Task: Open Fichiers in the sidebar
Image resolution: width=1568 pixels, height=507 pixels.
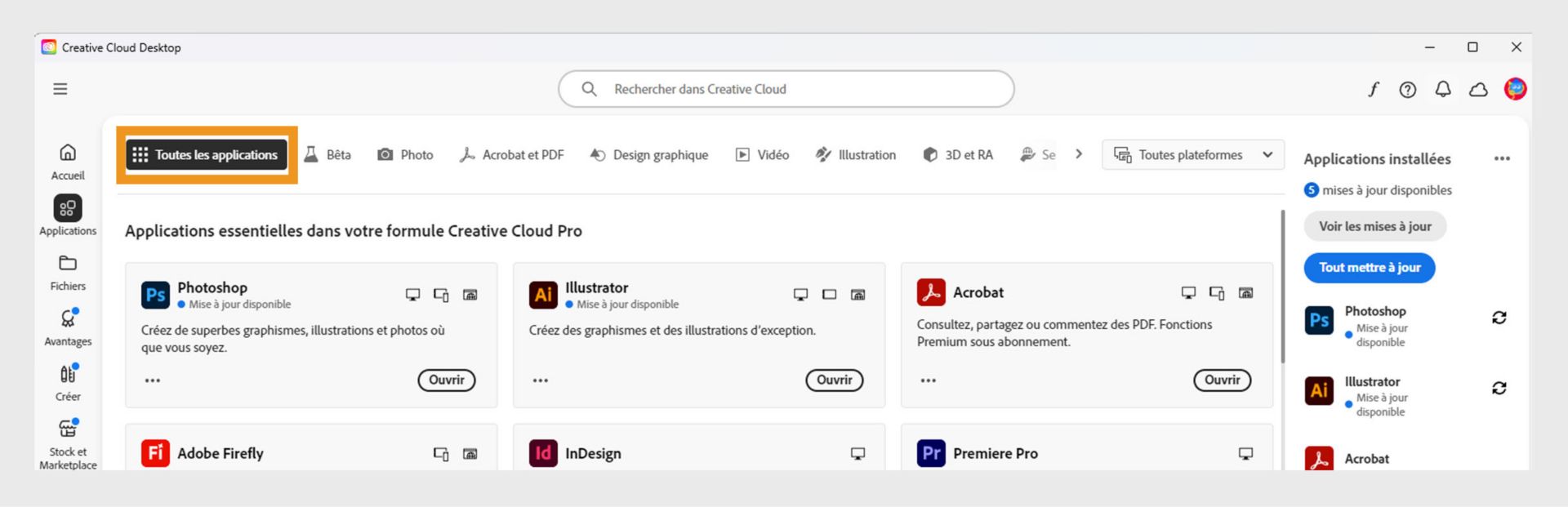Action: (68, 272)
